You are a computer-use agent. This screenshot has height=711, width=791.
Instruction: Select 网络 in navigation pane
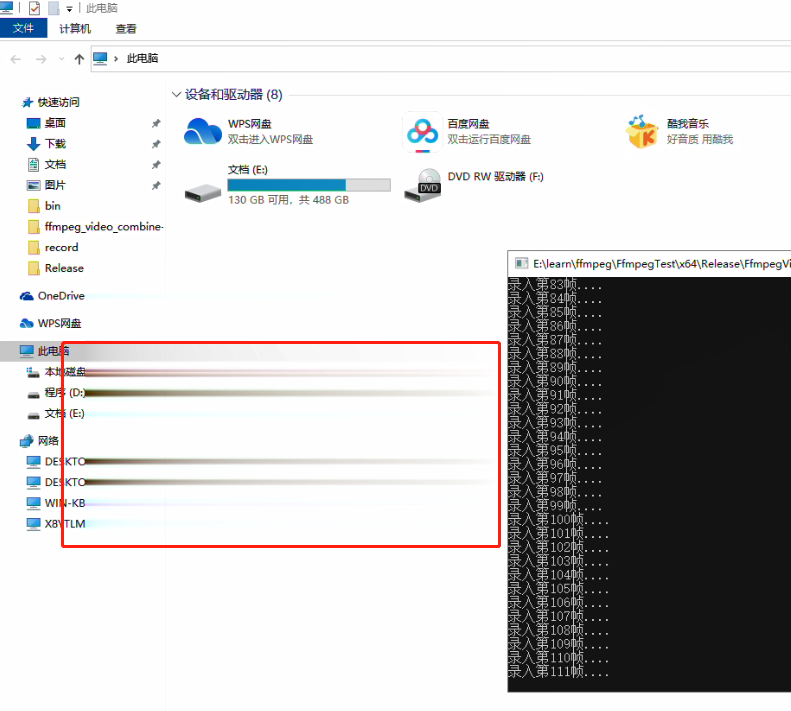(x=48, y=441)
